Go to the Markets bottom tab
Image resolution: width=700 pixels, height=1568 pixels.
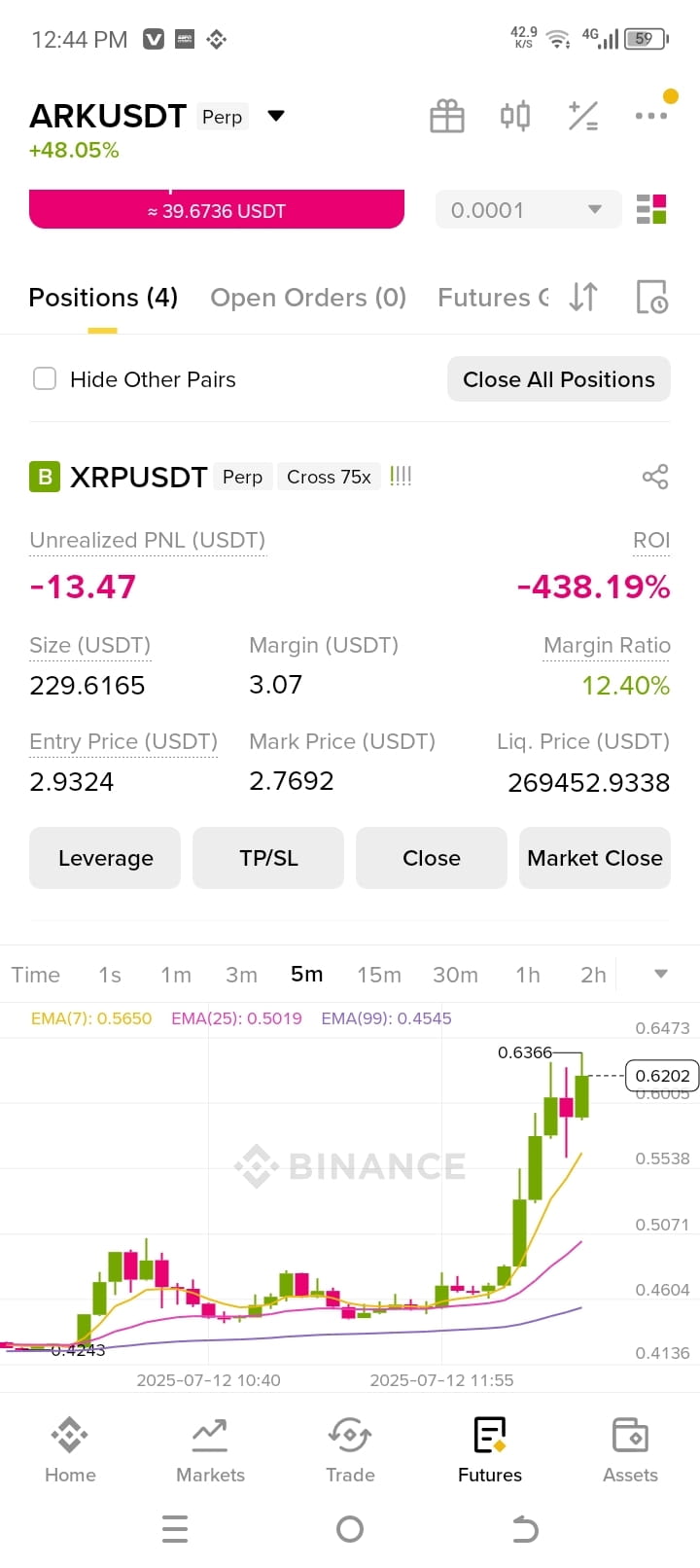tap(210, 1450)
